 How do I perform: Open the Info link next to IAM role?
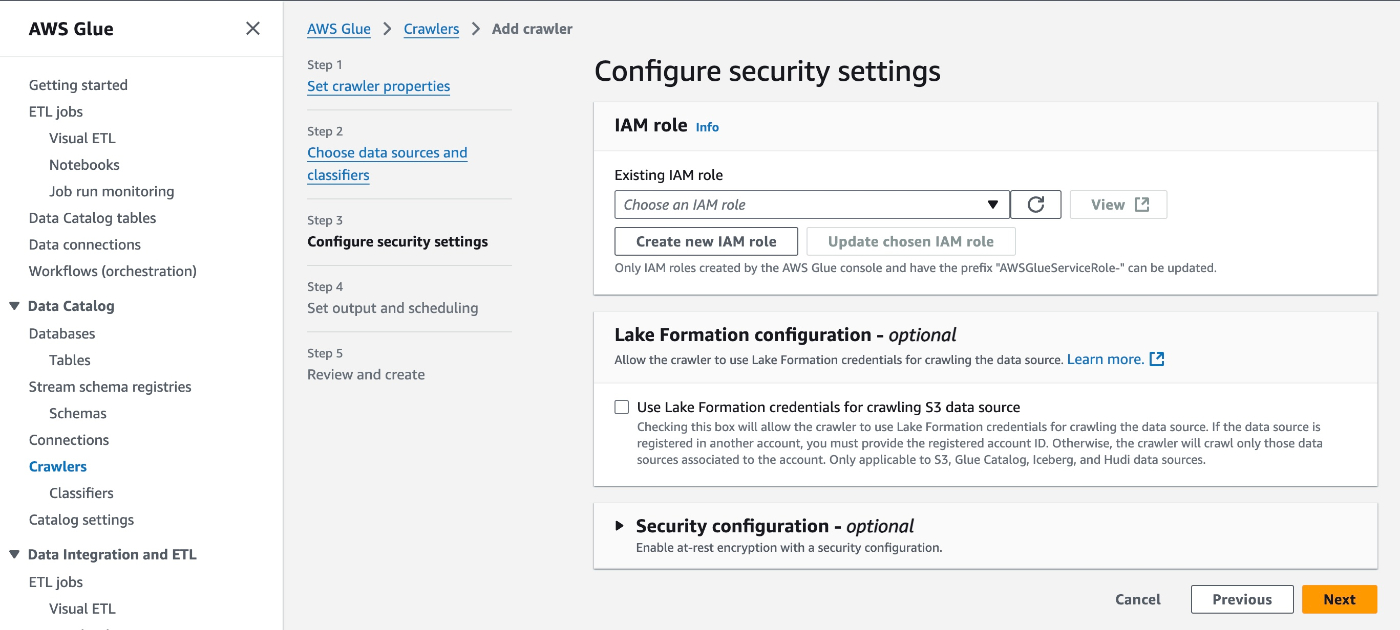click(x=707, y=127)
